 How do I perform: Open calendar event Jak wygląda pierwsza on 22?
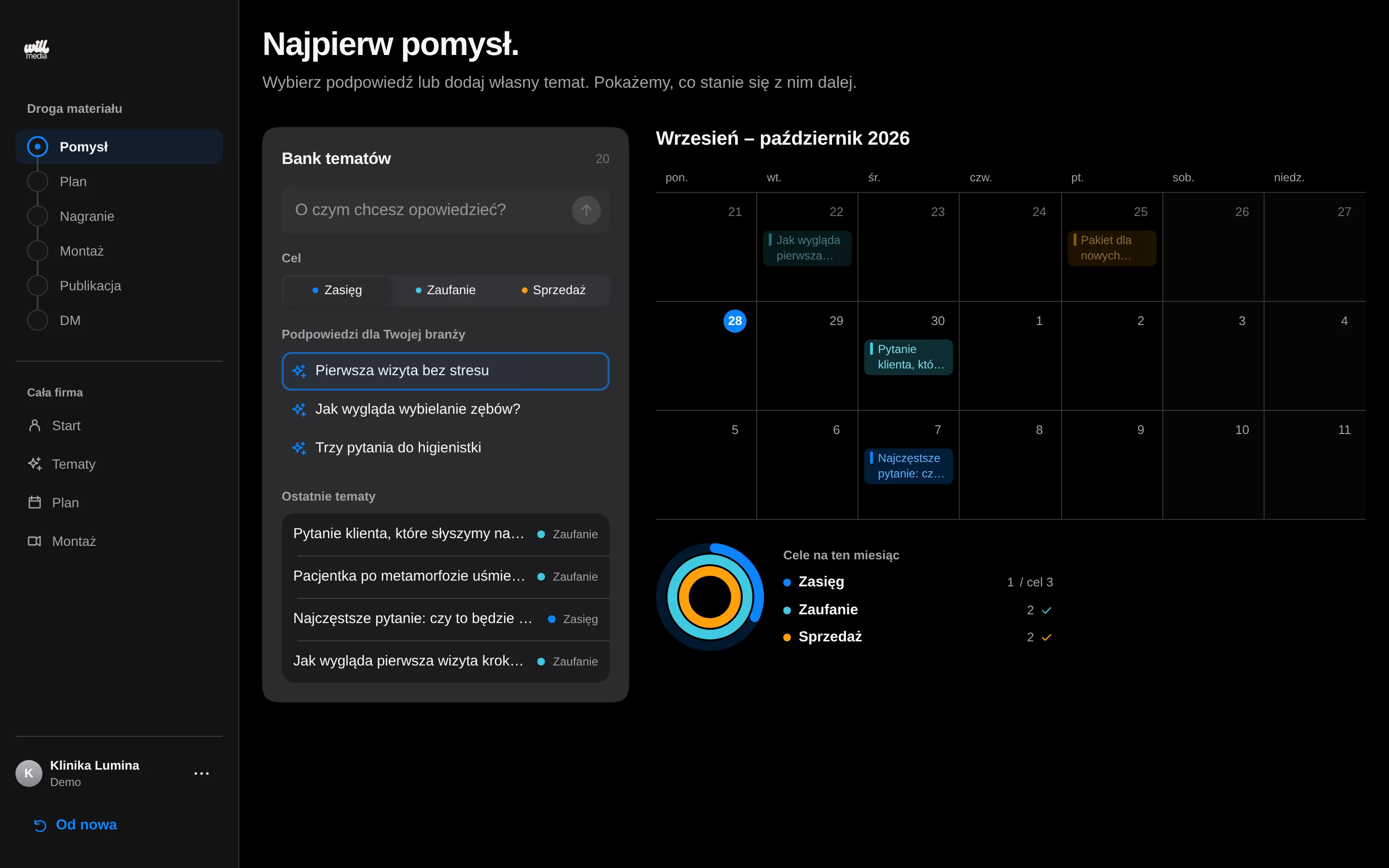pyautogui.click(x=807, y=248)
